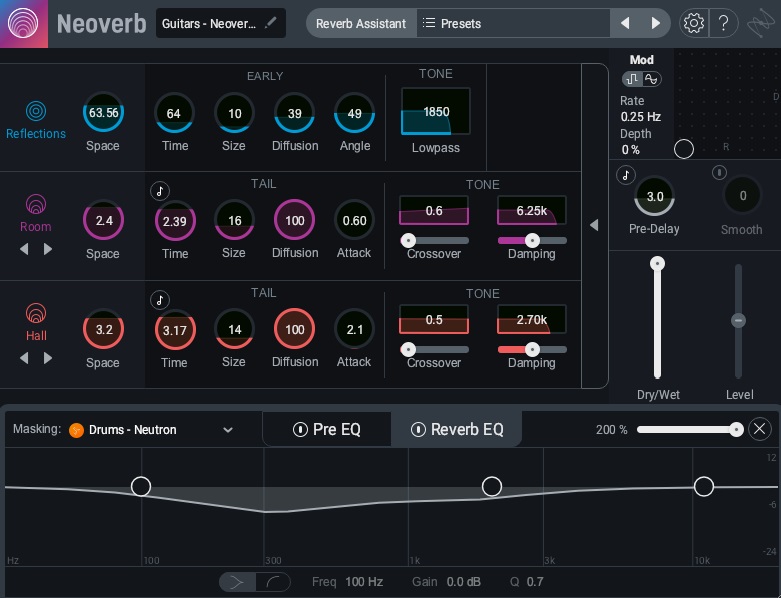Viewport: 781px width, 598px height.
Task: Select the middle EQ node near 2k
Action: [492, 486]
